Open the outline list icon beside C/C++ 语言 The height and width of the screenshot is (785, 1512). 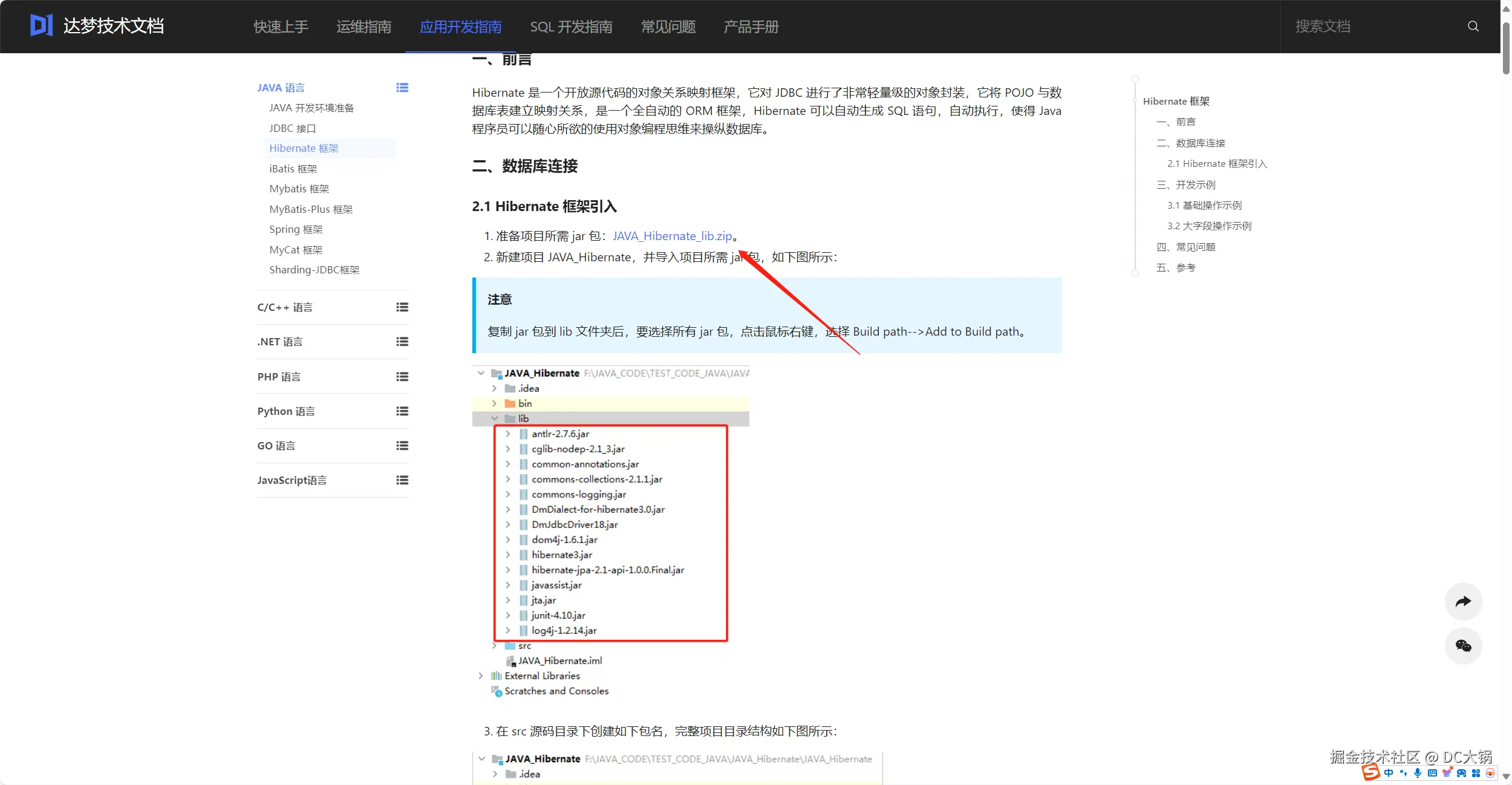(x=403, y=307)
